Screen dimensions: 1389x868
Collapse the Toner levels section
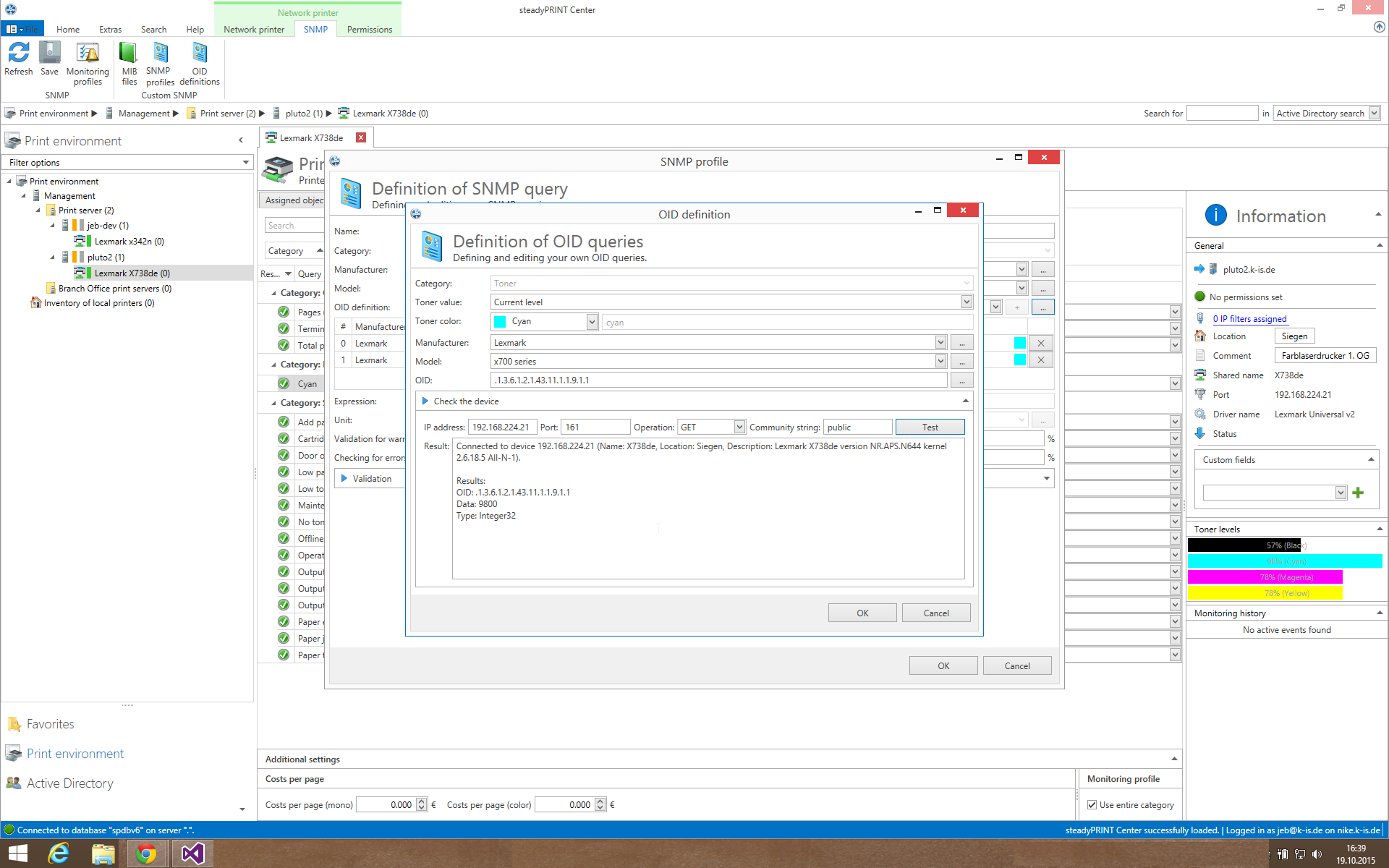pyautogui.click(x=1380, y=529)
